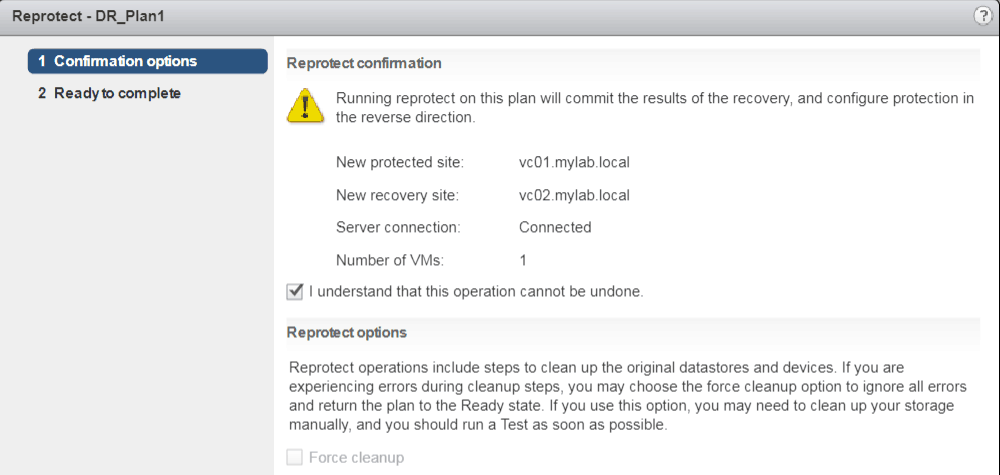
Task: Click the yellow warning triangle icon
Action: 304,106
